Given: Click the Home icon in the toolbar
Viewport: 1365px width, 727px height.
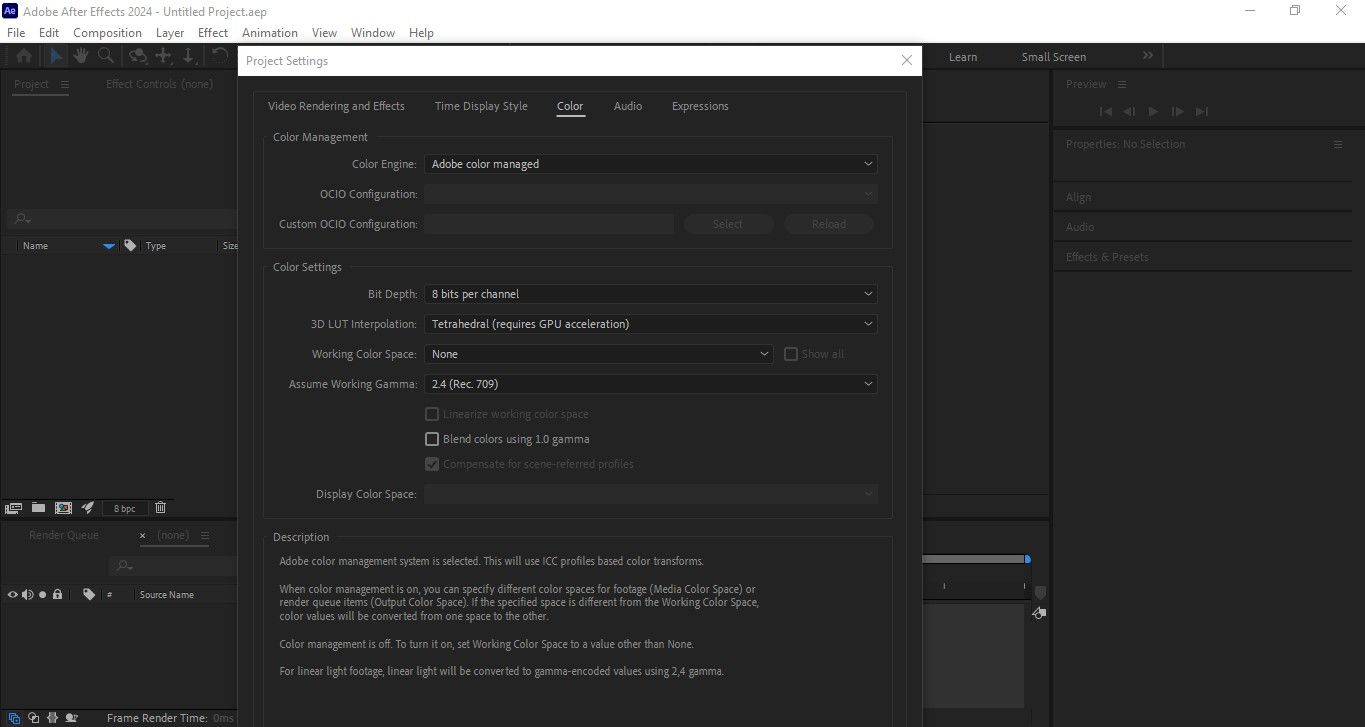Looking at the screenshot, I should (23, 56).
